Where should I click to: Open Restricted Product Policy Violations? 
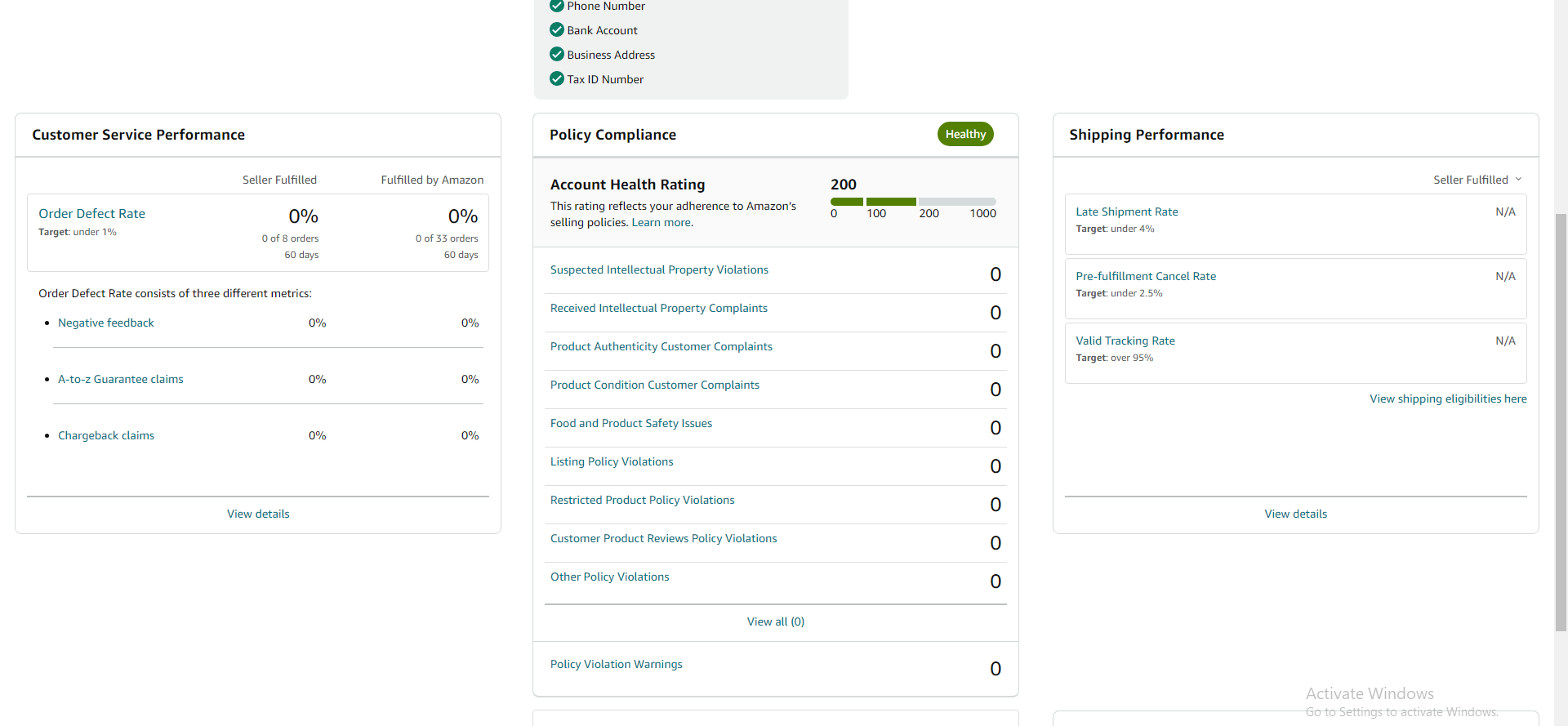click(643, 500)
